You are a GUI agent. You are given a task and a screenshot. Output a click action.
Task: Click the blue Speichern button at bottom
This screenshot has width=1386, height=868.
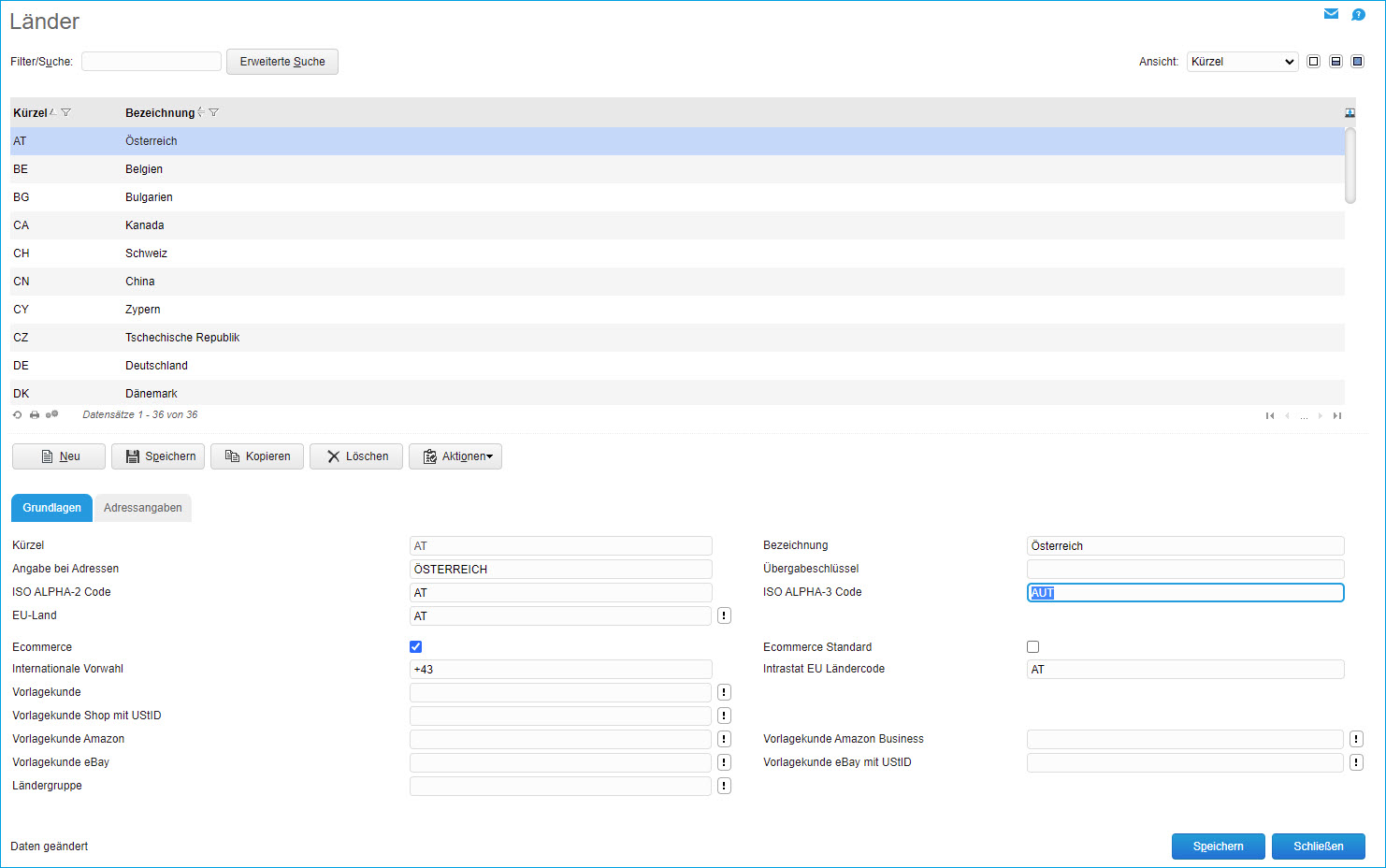(1218, 846)
